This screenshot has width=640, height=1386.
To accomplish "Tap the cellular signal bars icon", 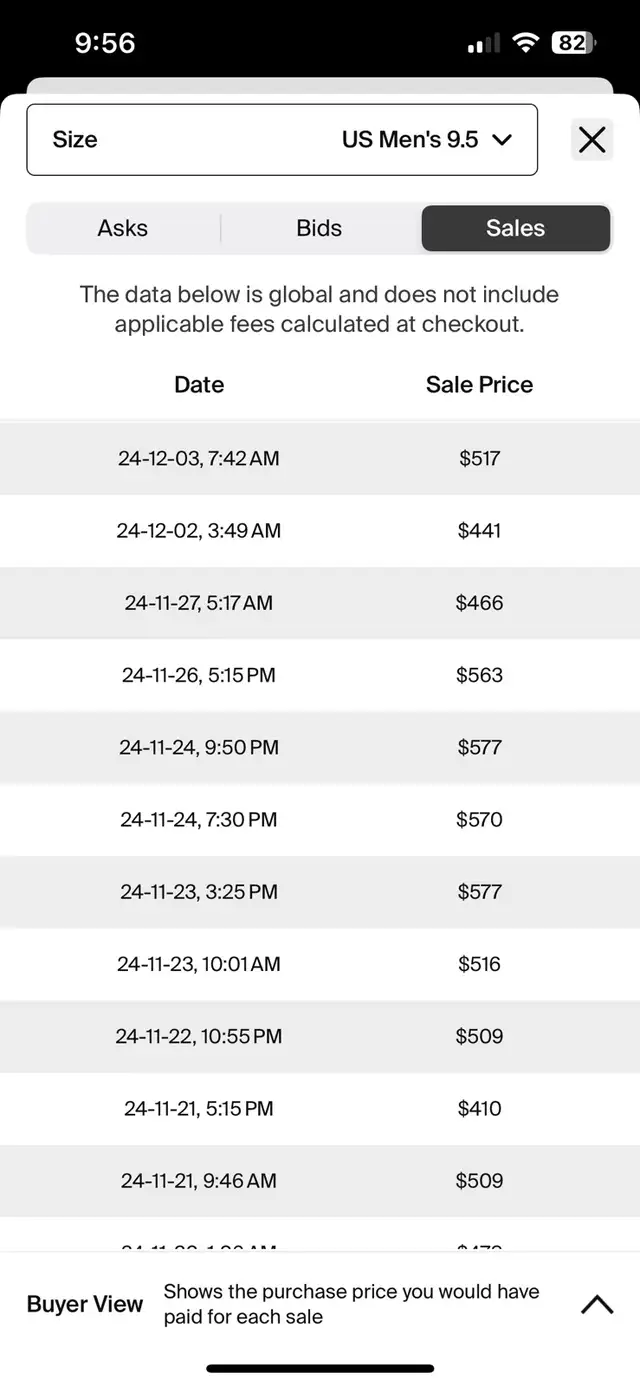I will [484, 44].
